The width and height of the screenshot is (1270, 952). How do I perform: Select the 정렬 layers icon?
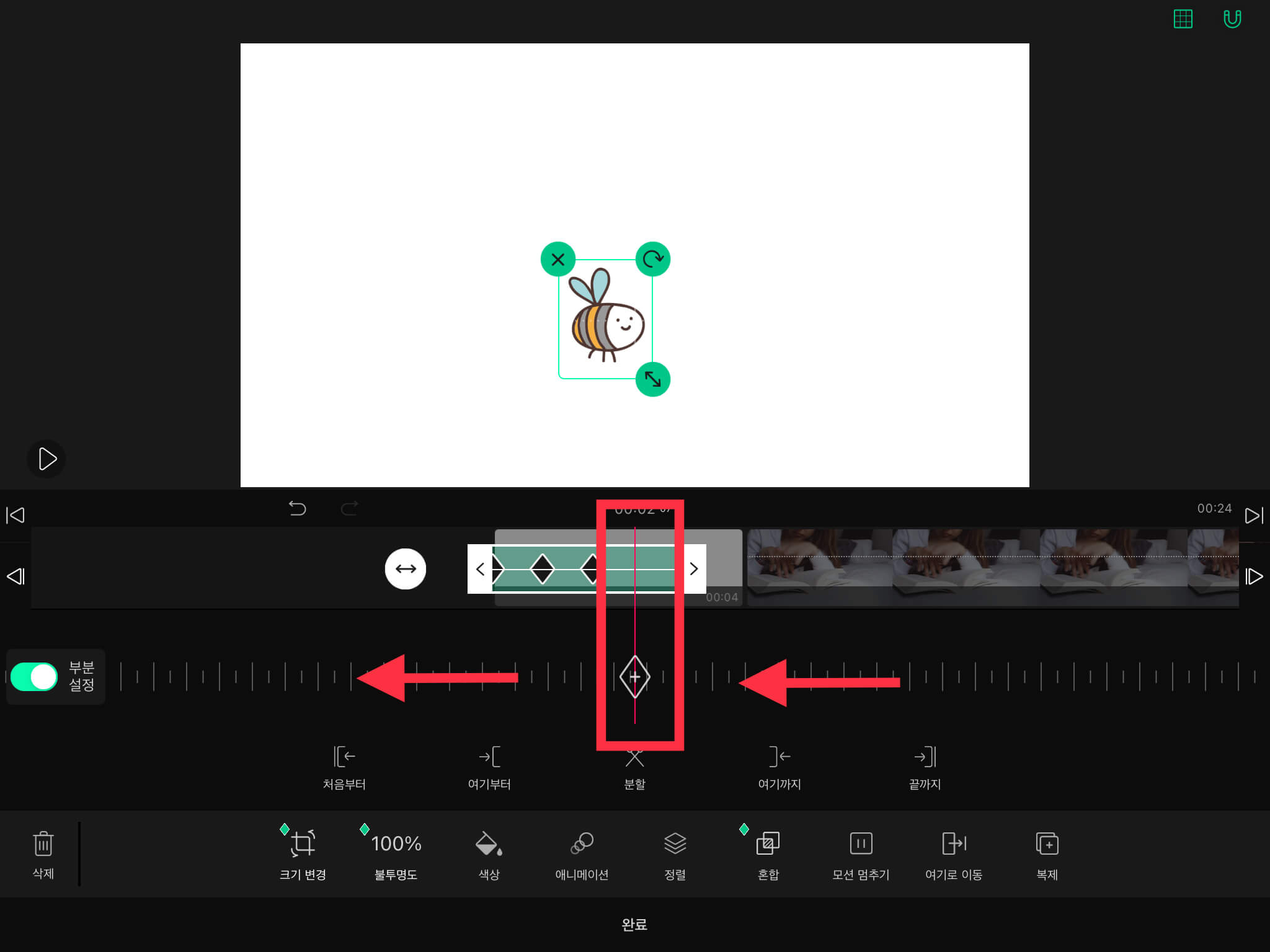(x=675, y=844)
